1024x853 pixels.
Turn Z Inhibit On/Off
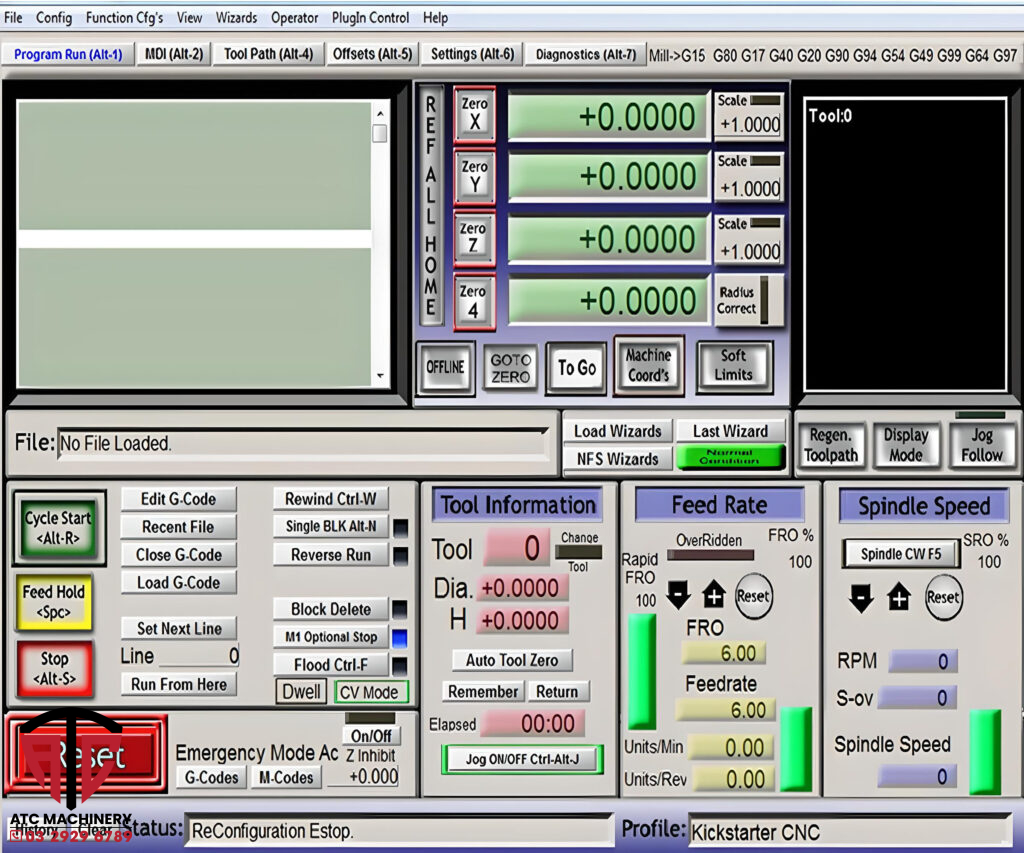369,734
